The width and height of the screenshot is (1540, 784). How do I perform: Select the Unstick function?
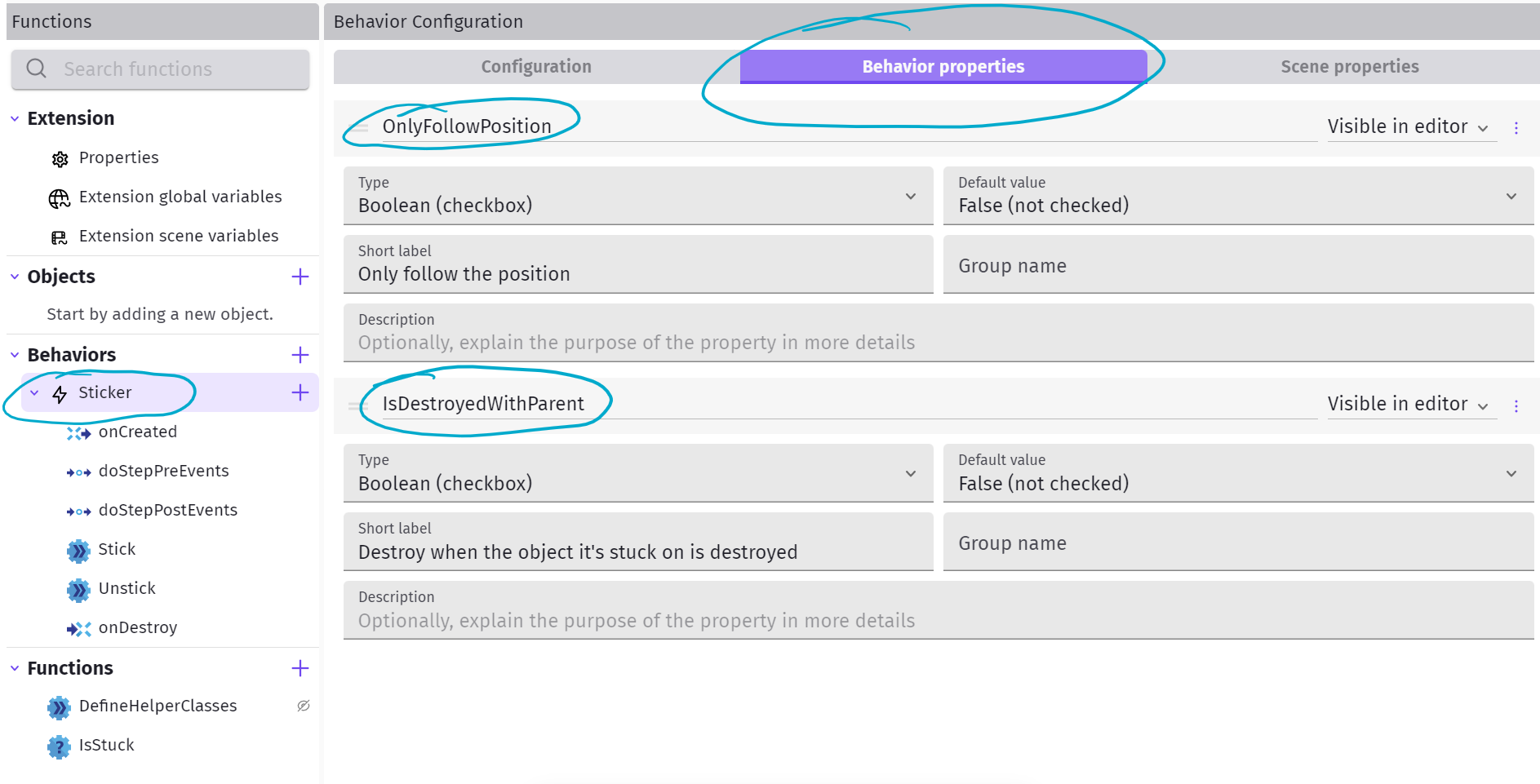pyautogui.click(x=126, y=588)
